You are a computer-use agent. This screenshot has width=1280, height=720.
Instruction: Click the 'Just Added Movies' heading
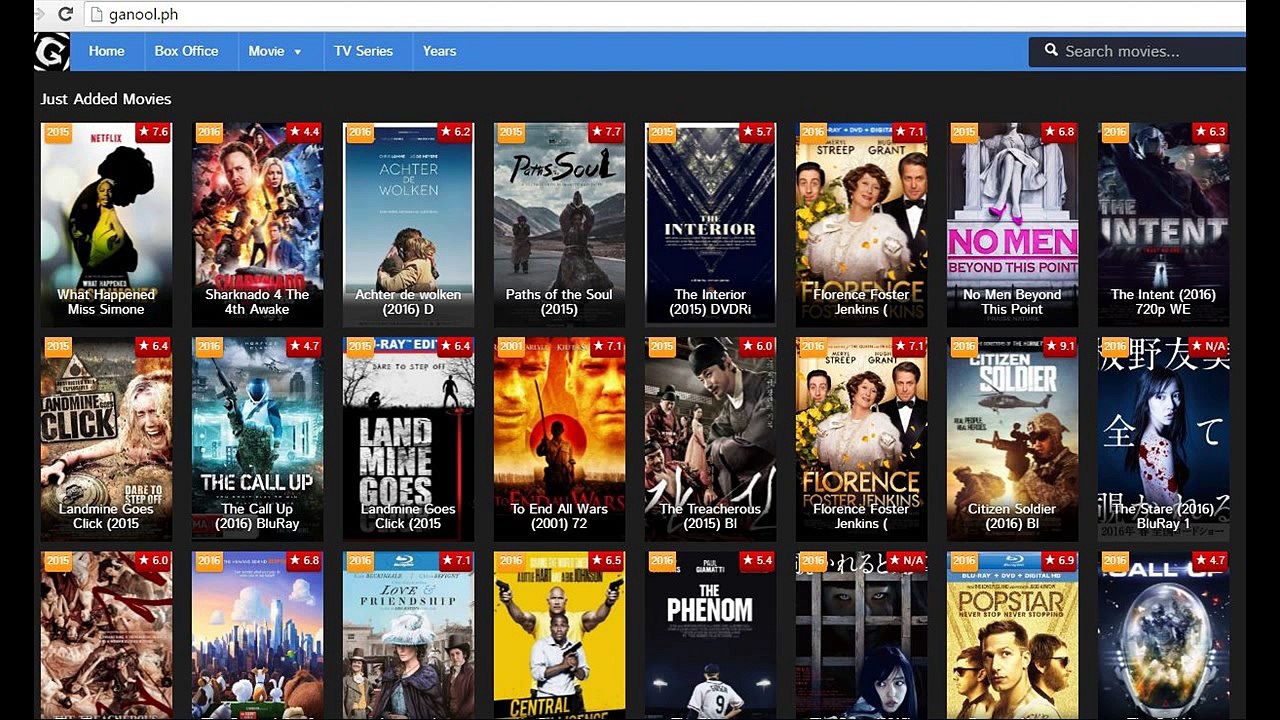click(106, 99)
